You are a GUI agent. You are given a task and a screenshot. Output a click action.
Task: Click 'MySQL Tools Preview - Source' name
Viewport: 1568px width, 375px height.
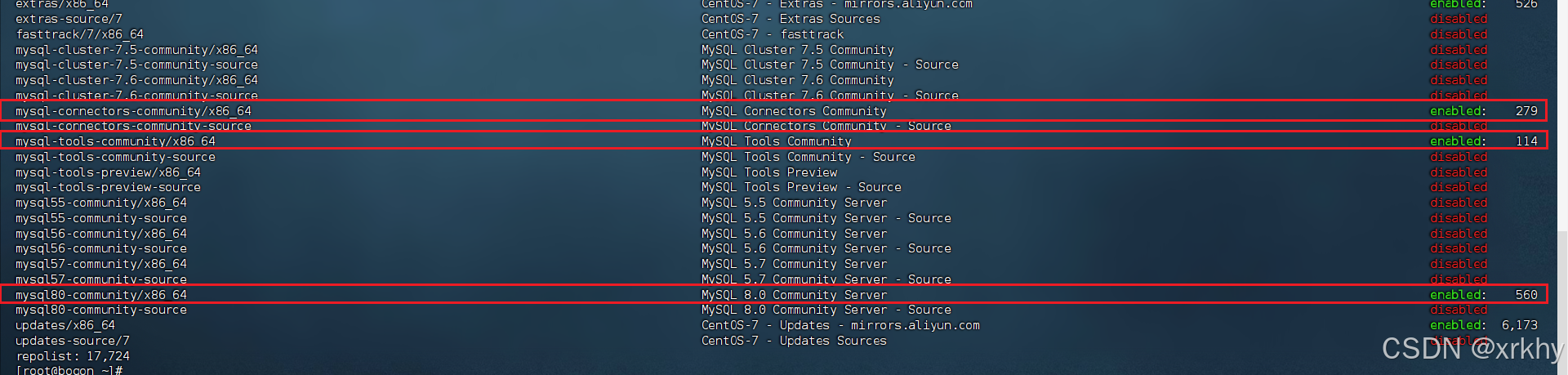click(801, 187)
